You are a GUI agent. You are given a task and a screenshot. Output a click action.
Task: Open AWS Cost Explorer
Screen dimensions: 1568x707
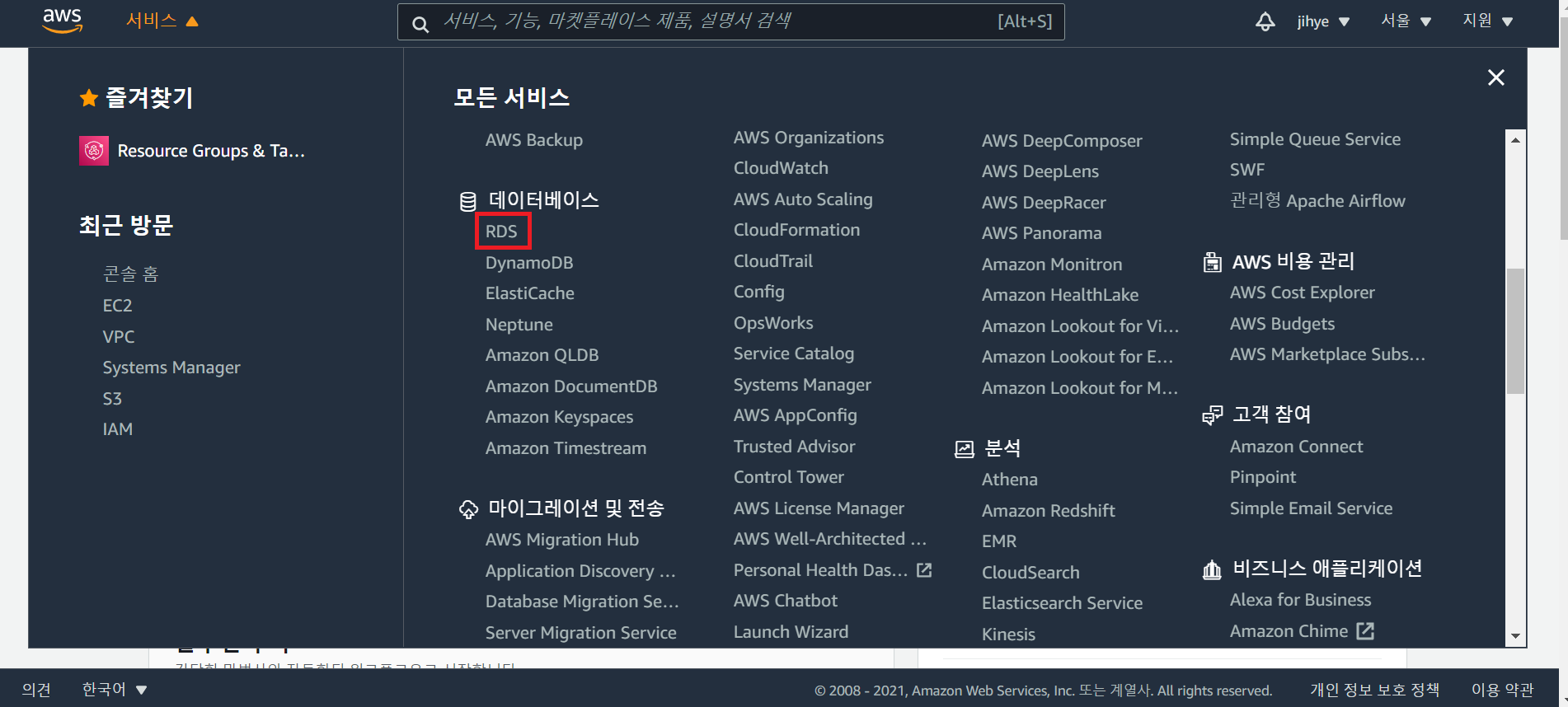tap(1303, 293)
